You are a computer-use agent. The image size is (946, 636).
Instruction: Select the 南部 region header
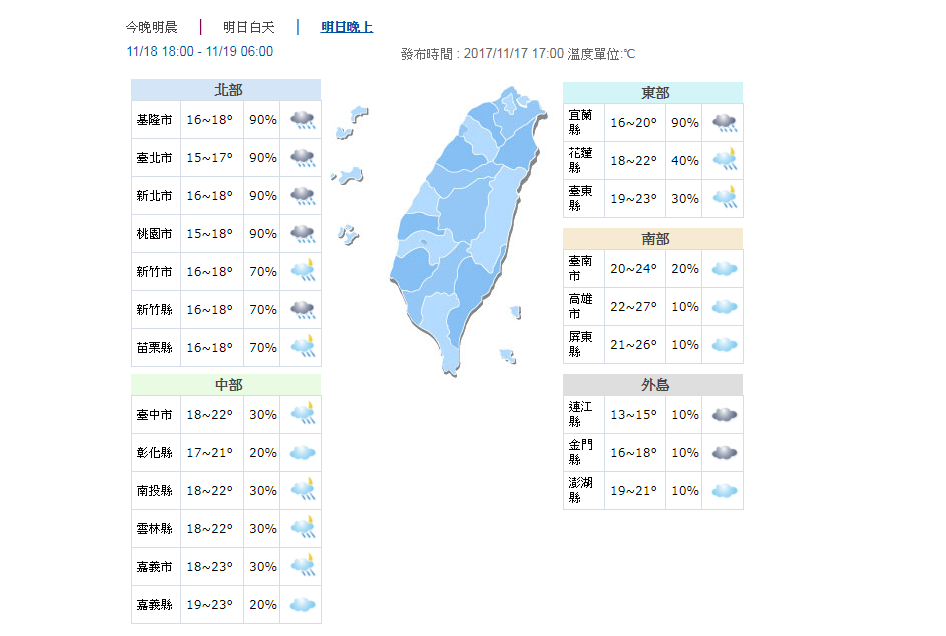(653, 239)
